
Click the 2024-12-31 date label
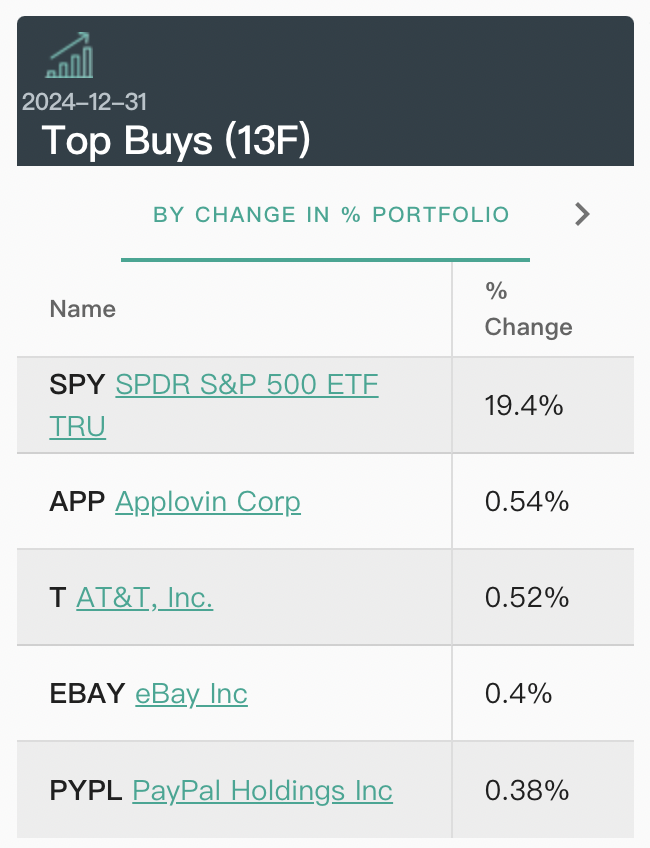(x=84, y=102)
